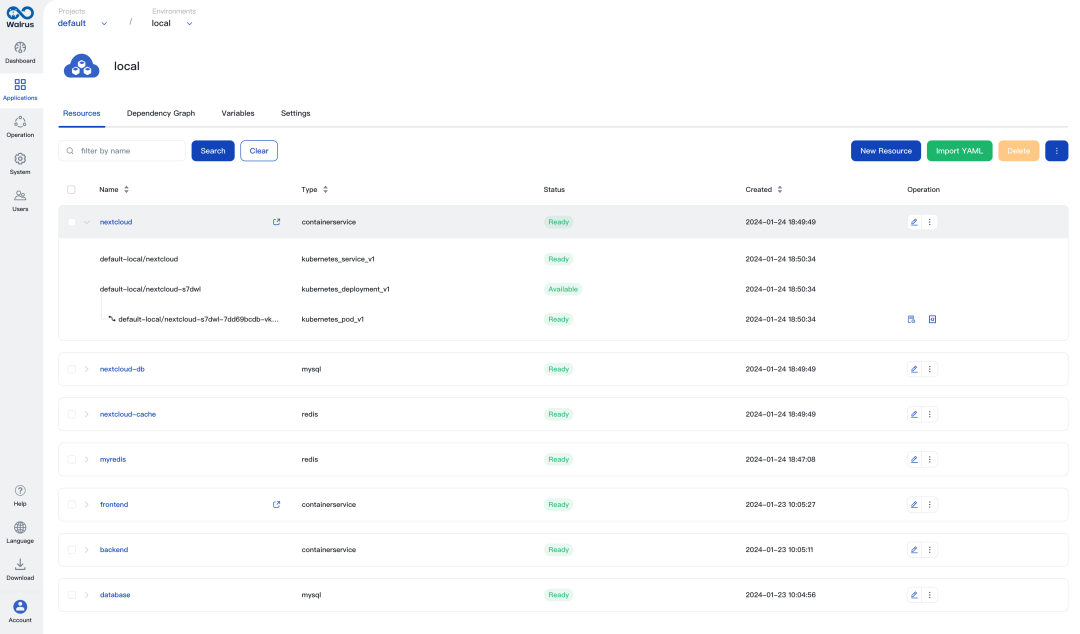Open more actions for nextcloud-db
The width and height of the screenshot is (1080, 634).
(x=929, y=369)
